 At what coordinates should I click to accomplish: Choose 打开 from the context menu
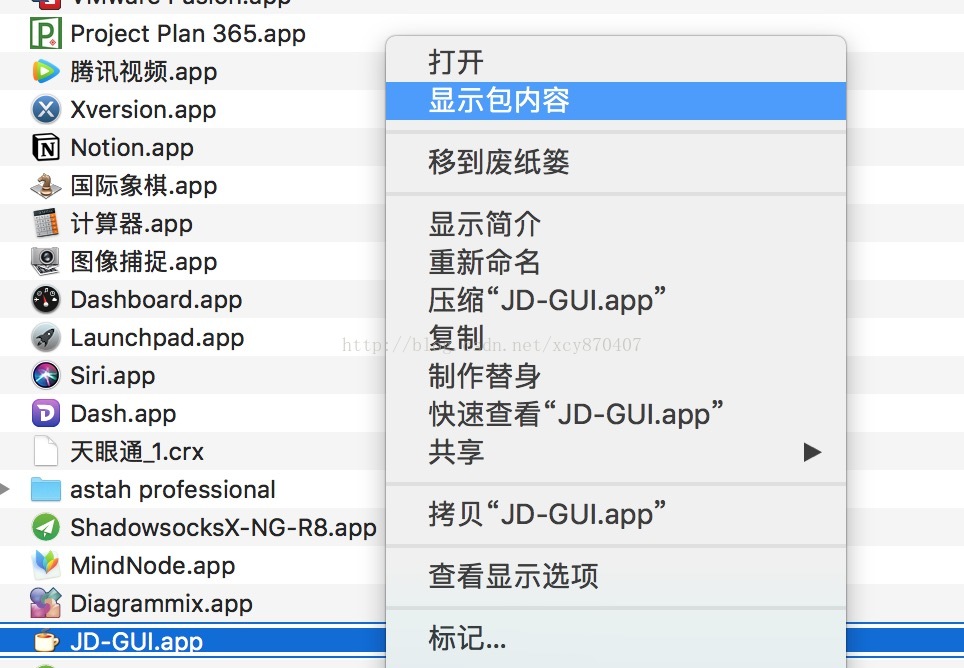click(x=615, y=62)
